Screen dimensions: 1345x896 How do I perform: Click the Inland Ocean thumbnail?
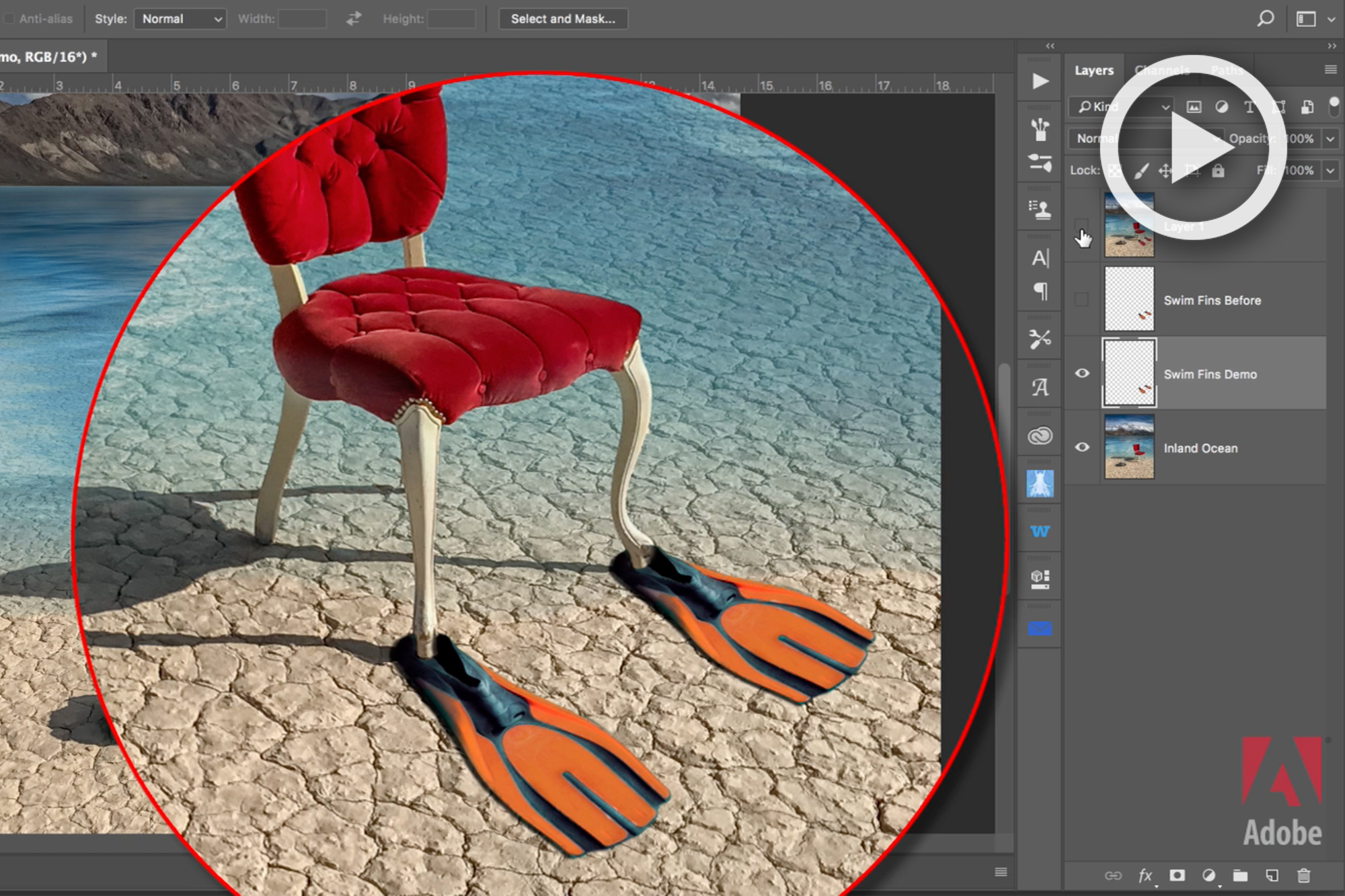(x=1129, y=447)
